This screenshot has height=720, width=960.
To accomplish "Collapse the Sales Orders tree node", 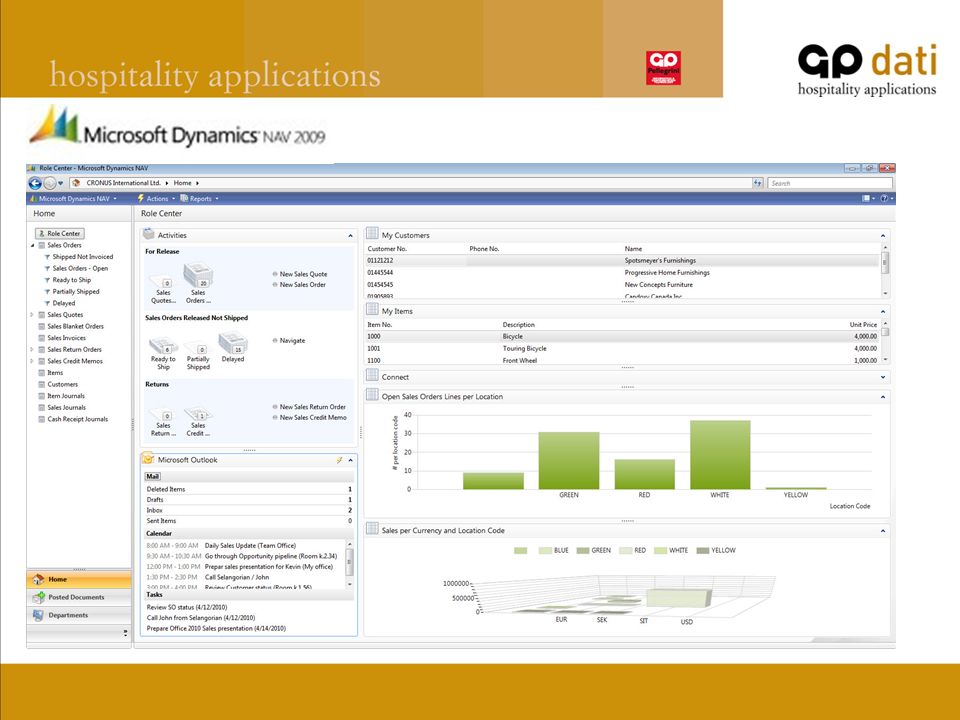I will (x=32, y=246).
